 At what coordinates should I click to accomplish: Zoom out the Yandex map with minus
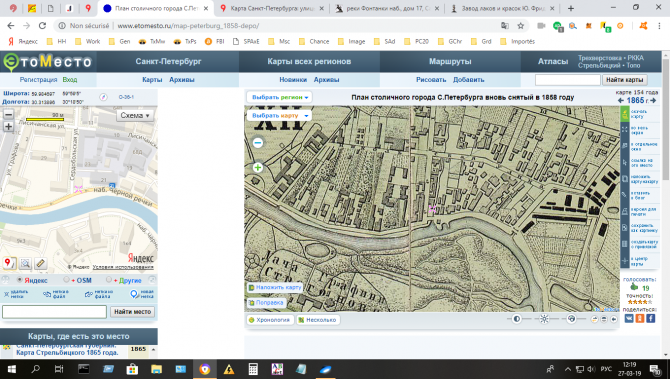[x=8, y=114]
